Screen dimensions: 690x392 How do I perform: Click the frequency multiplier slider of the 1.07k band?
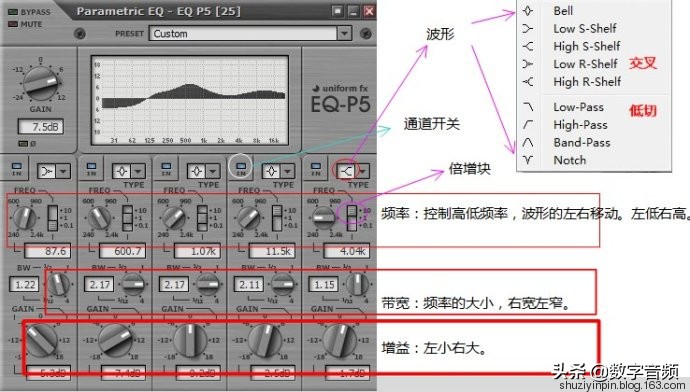tap(202, 218)
